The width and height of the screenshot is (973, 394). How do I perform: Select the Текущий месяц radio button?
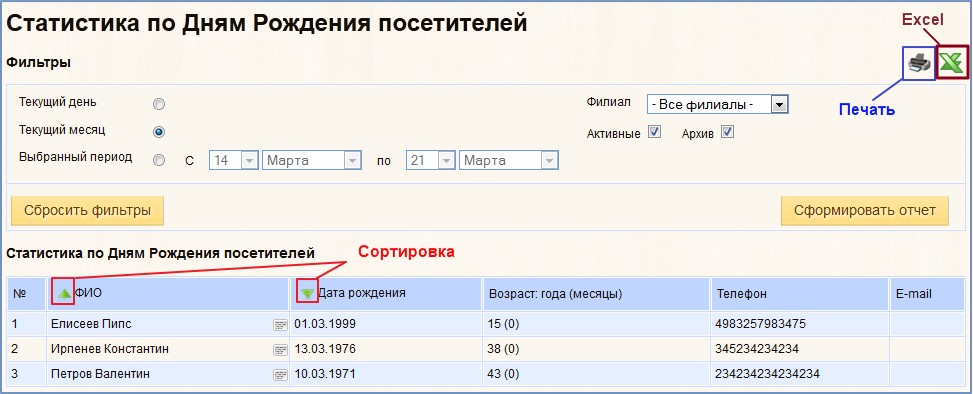pos(159,132)
